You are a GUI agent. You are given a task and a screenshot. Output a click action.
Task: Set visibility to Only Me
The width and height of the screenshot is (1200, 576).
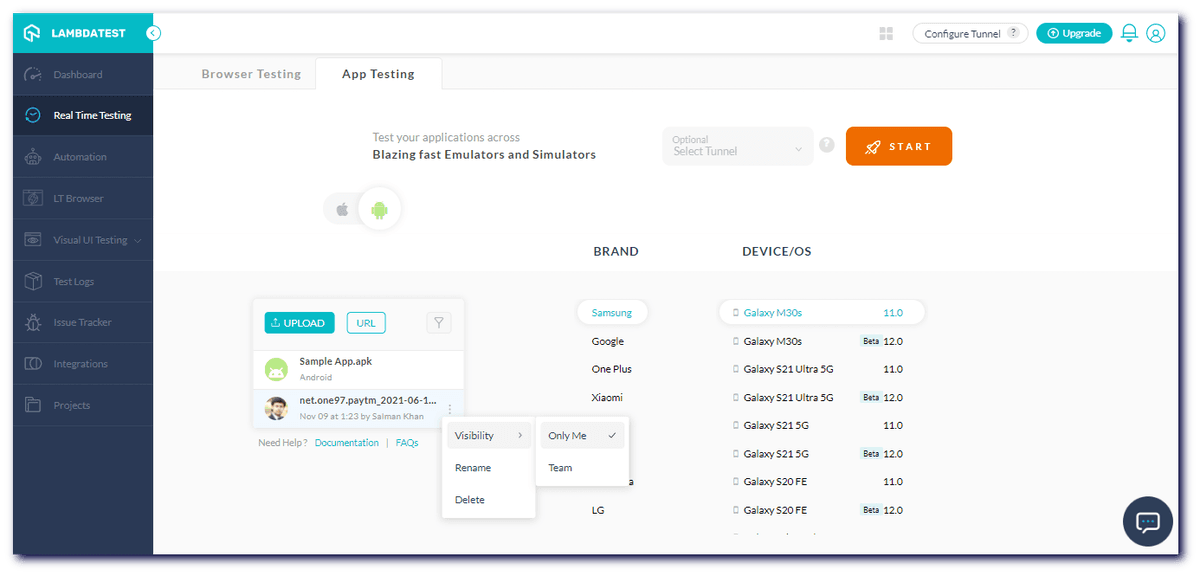pos(582,435)
